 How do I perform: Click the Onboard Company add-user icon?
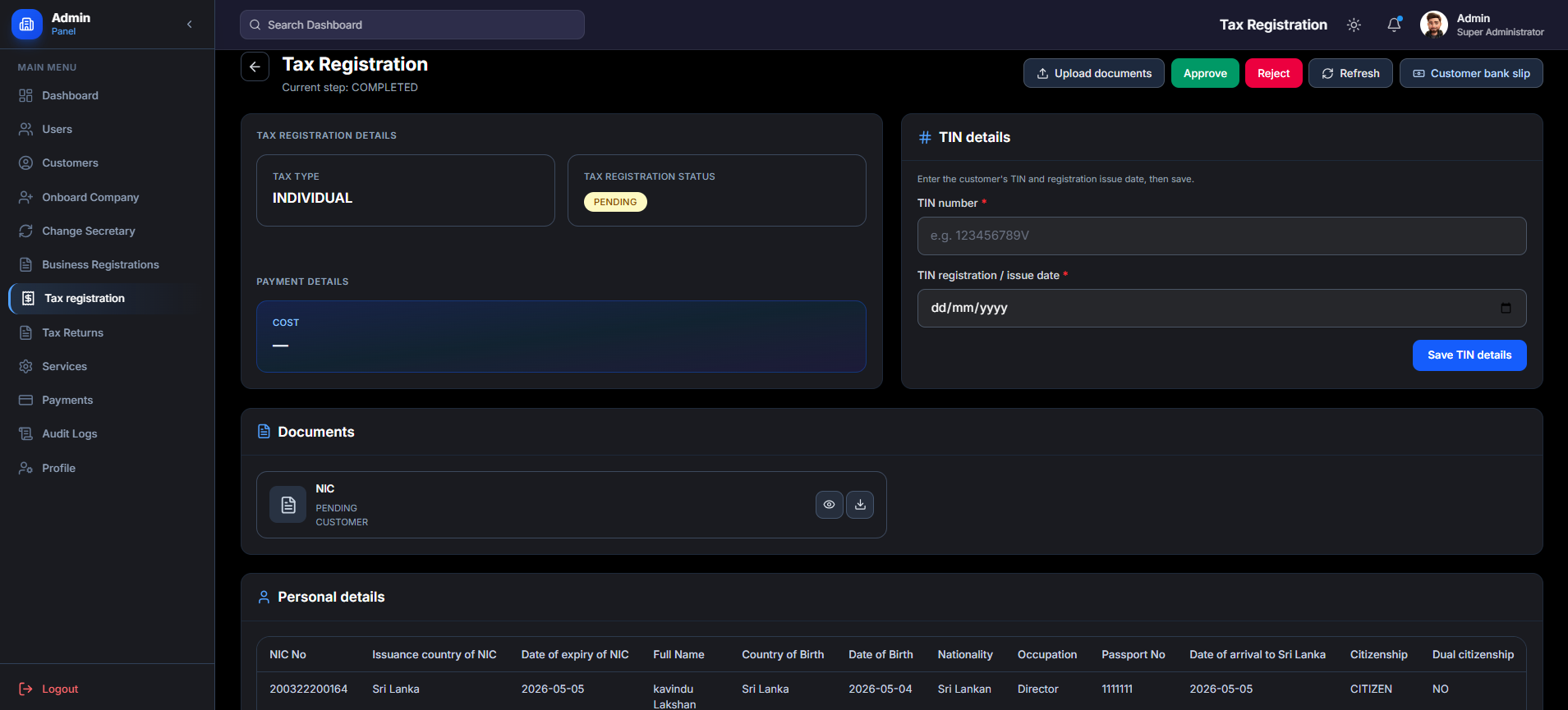click(x=25, y=197)
